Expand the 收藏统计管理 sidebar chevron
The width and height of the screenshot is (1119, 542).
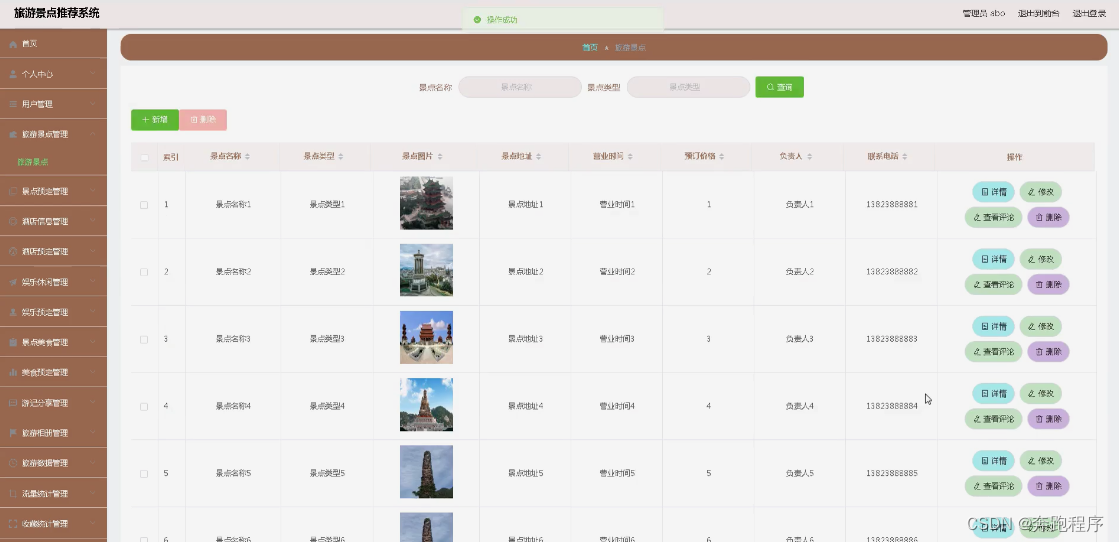point(93,523)
